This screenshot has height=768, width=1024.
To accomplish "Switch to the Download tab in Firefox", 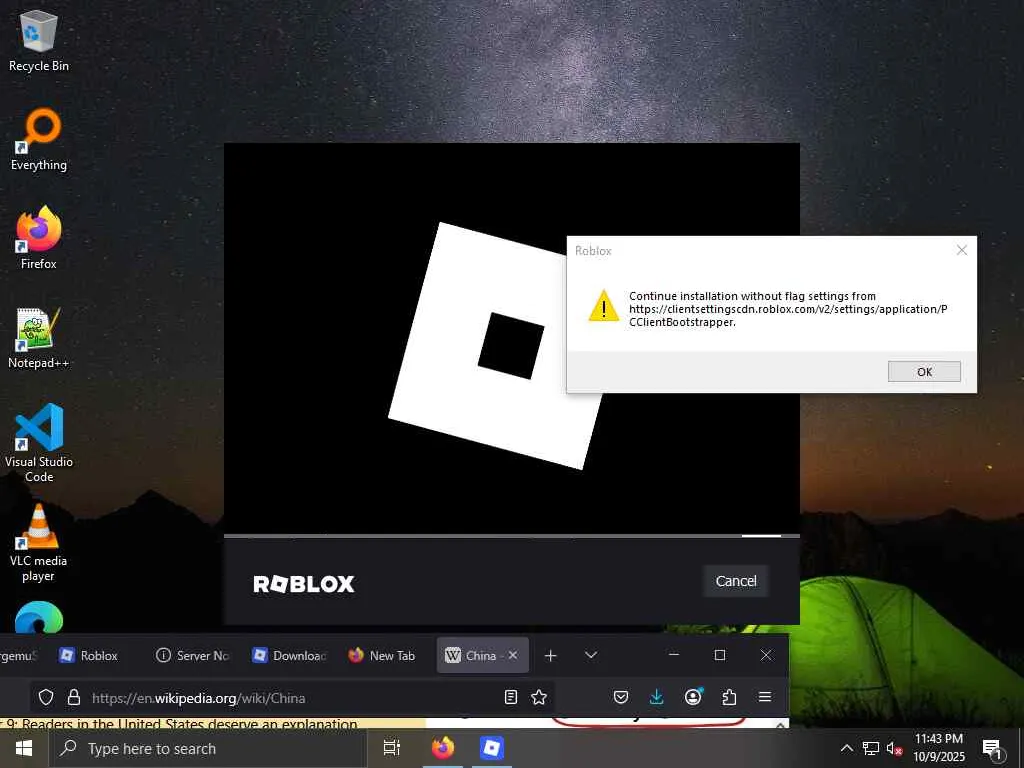I will (289, 656).
